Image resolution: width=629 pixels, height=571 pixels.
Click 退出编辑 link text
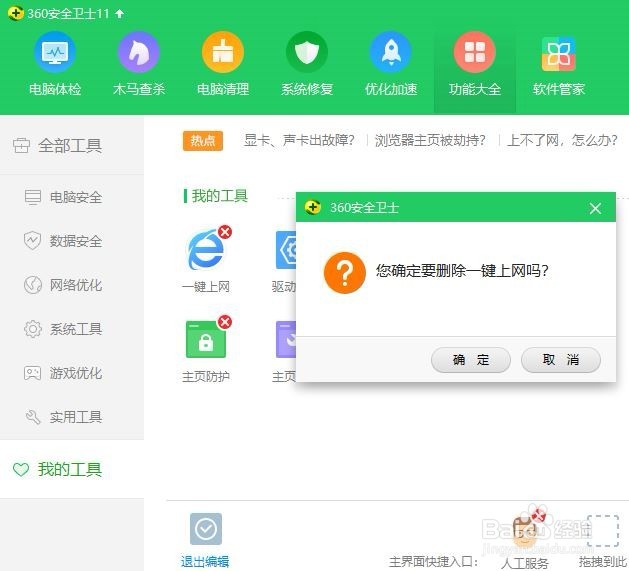point(205,561)
